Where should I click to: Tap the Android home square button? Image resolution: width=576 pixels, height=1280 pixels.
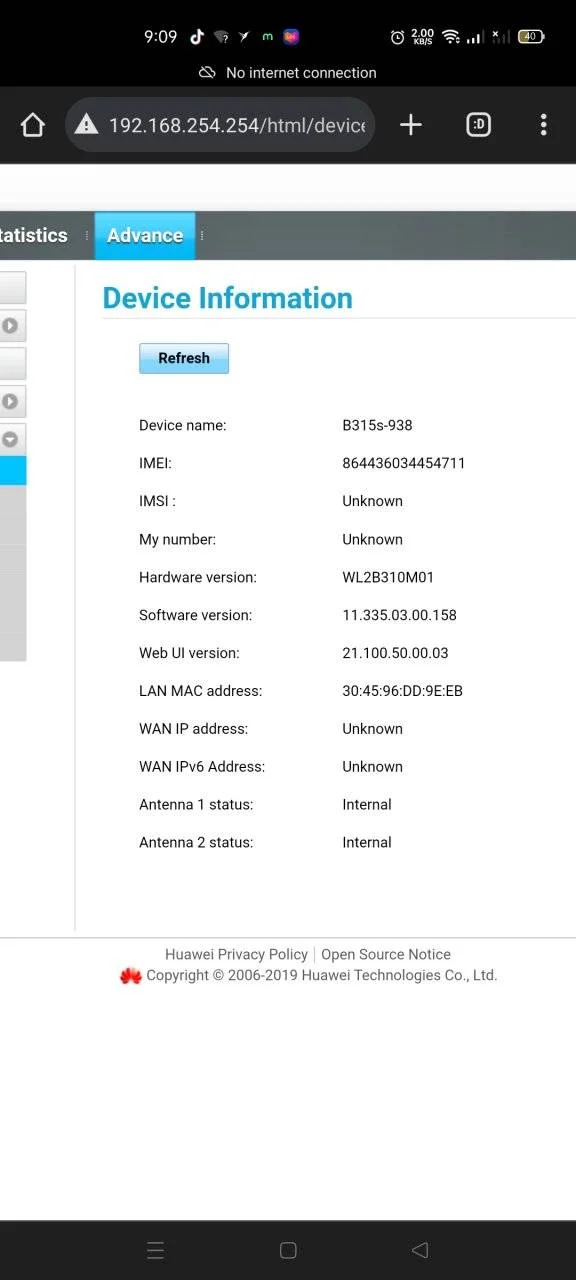[288, 1250]
